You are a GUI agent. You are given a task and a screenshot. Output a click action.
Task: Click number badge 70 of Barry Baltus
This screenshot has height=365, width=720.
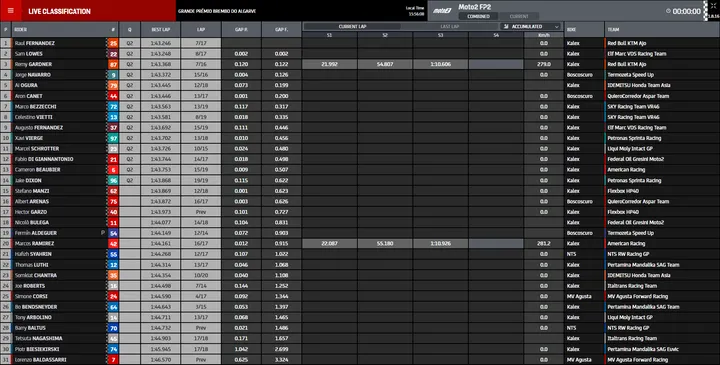click(x=113, y=328)
